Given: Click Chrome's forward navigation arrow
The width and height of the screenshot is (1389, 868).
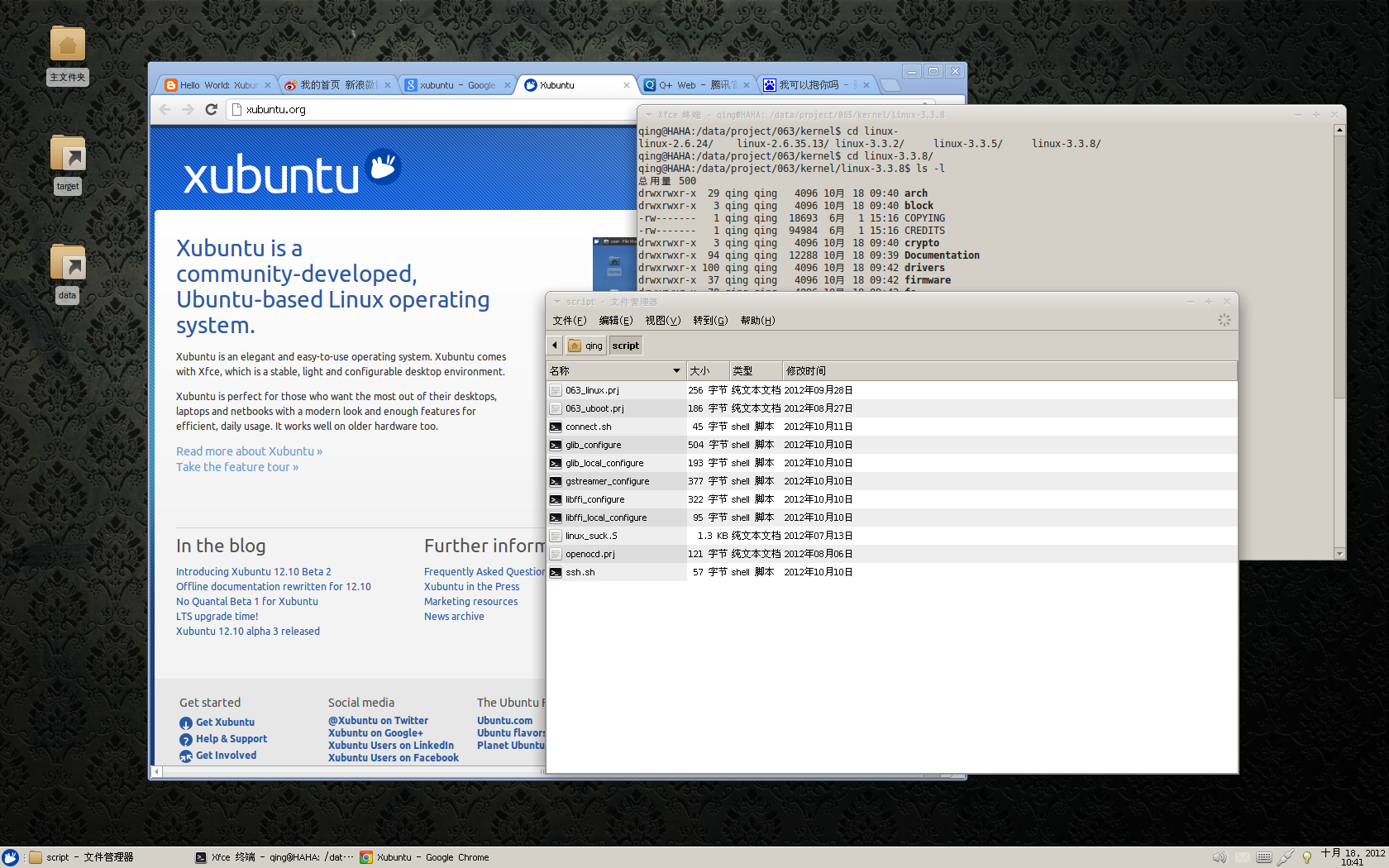Looking at the screenshot, I should 189,109.
